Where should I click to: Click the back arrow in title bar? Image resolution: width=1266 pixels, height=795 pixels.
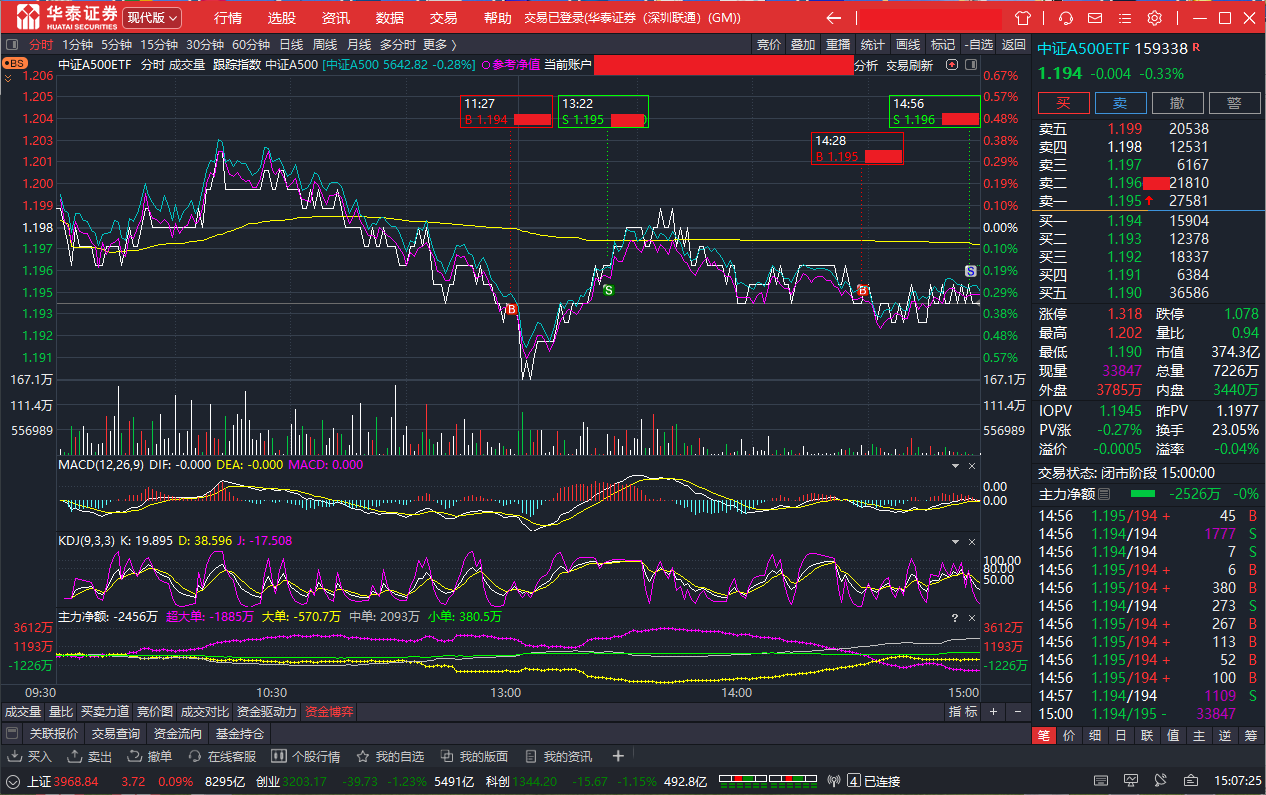click(833, 18)
